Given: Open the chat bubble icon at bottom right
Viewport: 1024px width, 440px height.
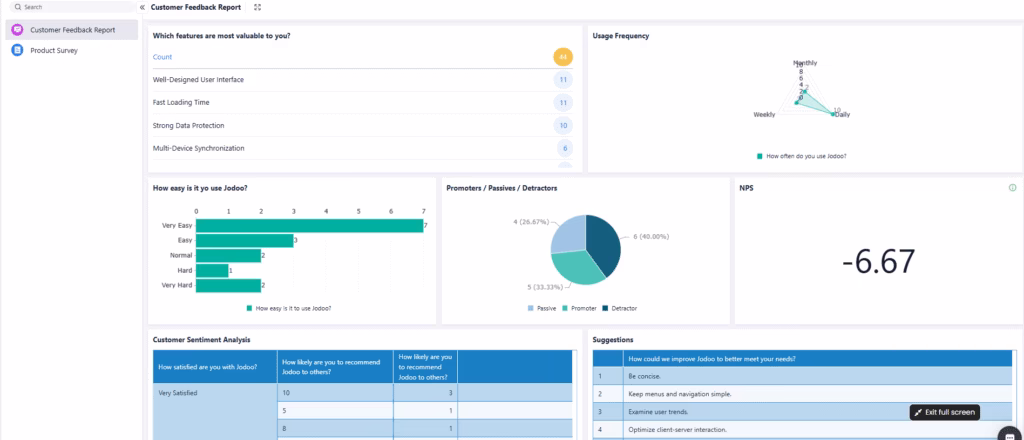Looking at the screenshot, I should [1009, 433].
